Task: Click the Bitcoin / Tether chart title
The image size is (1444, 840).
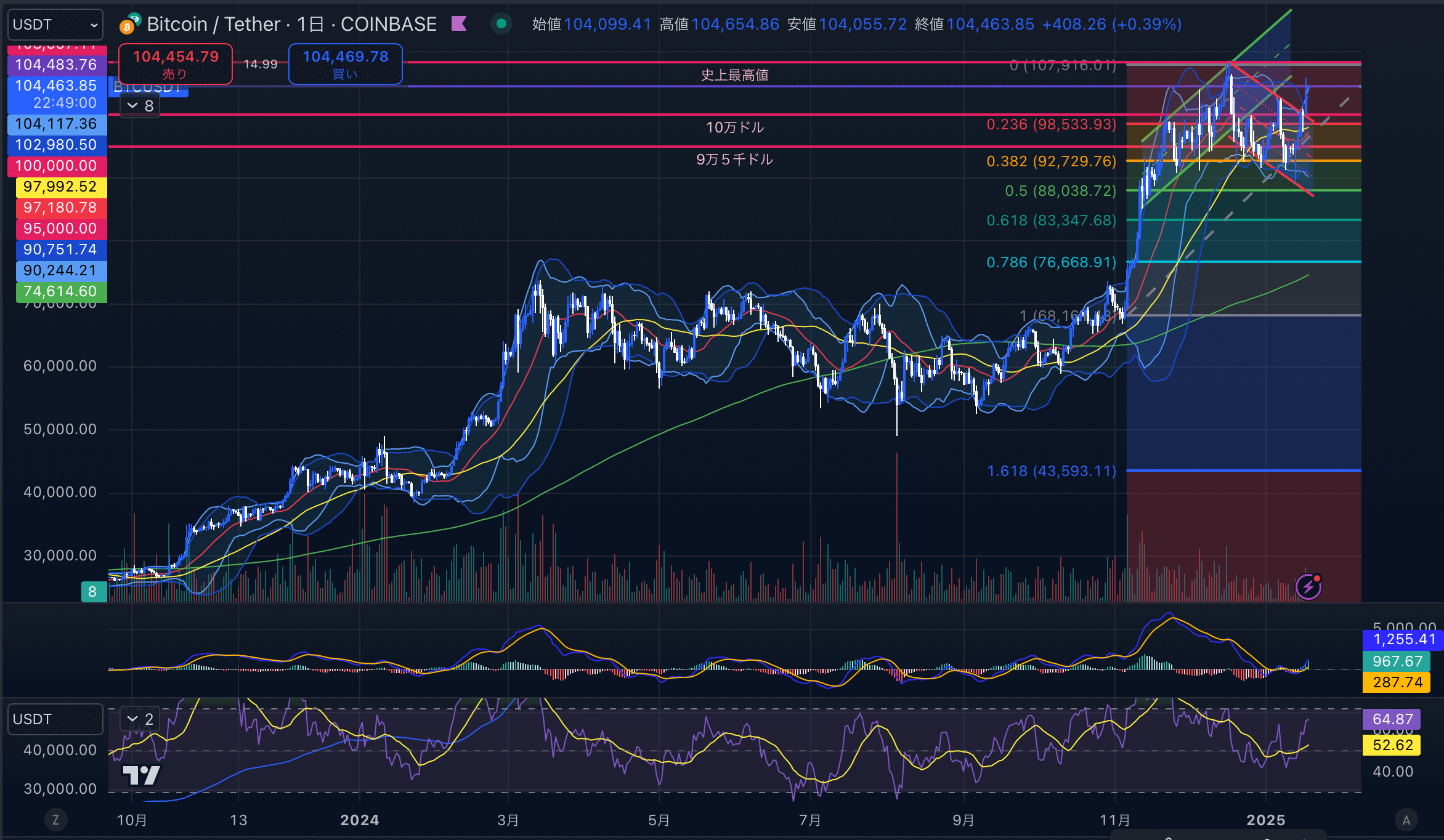Action: coord(291,24)
